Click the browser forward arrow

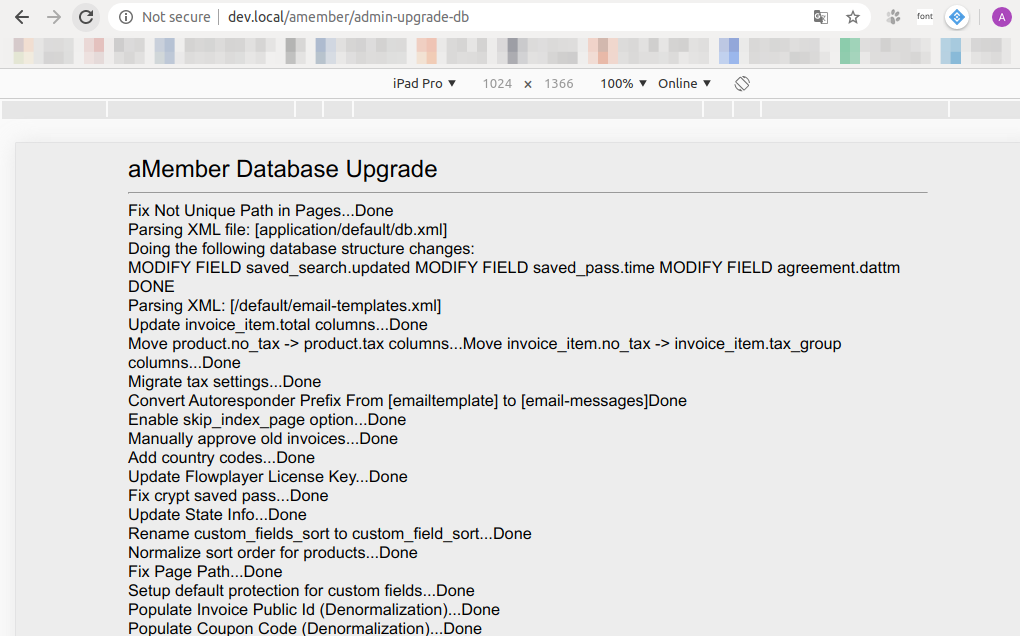54,17
